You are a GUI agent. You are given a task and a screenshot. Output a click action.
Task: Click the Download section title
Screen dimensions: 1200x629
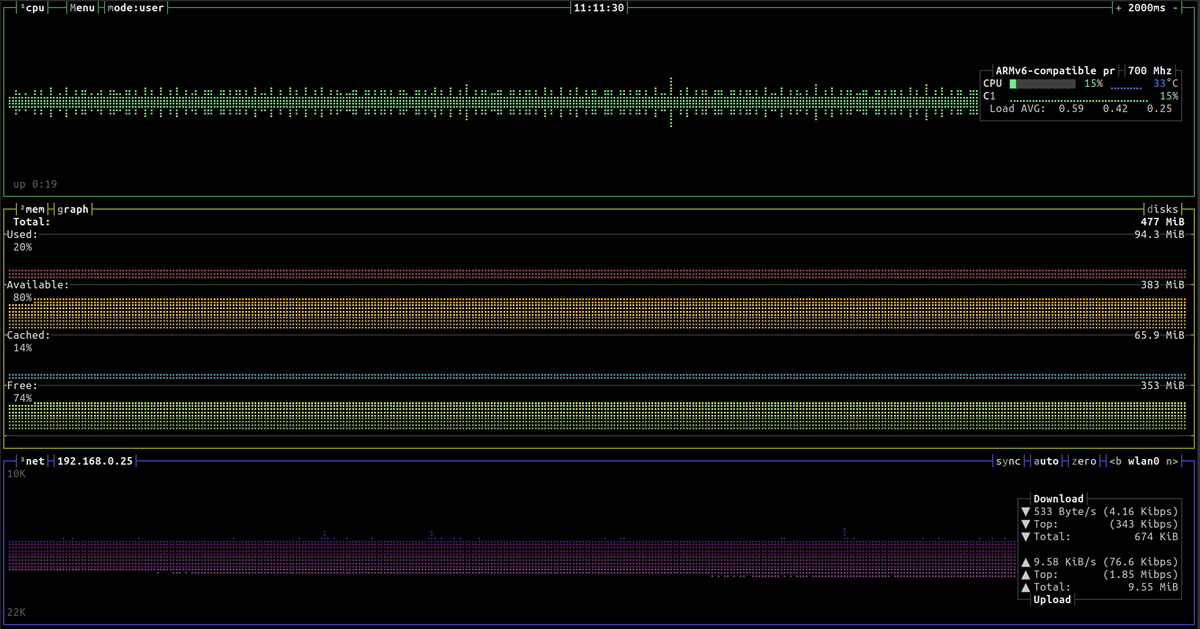[1058, 498]
